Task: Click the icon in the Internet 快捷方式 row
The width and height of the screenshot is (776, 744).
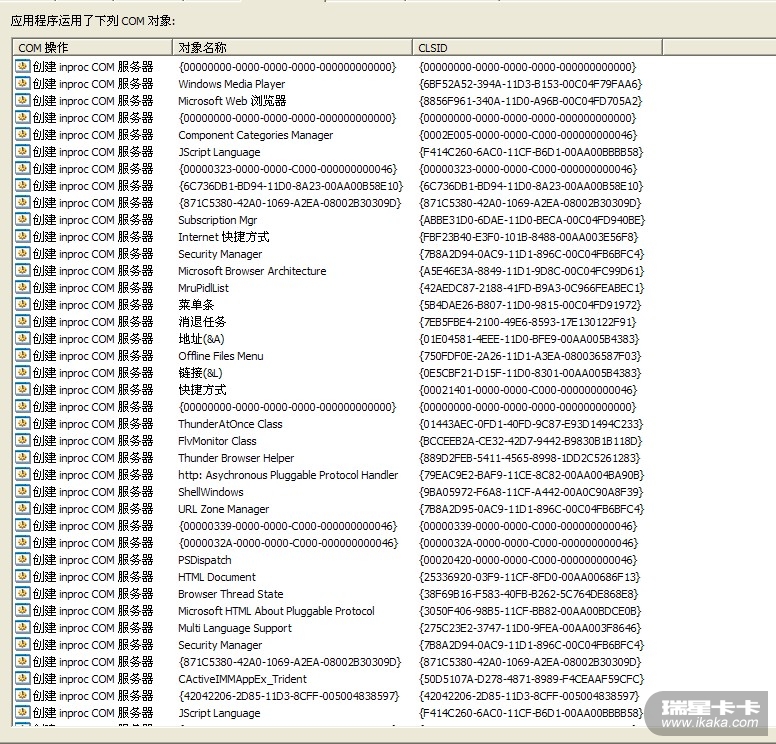Action: [x=23, y=236]
